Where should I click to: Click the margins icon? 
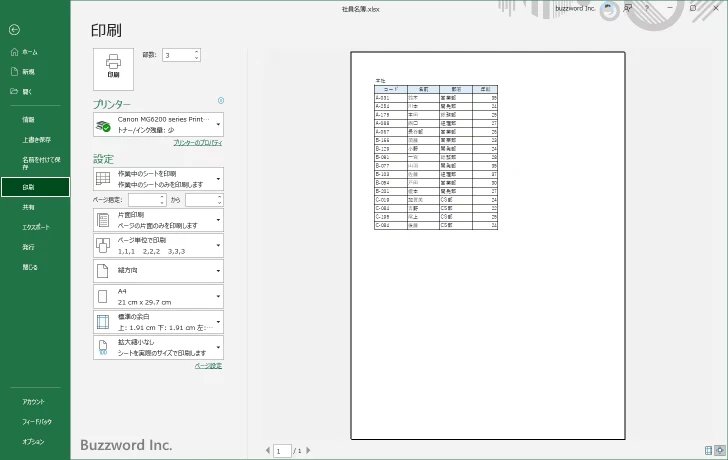click(103, 322)
